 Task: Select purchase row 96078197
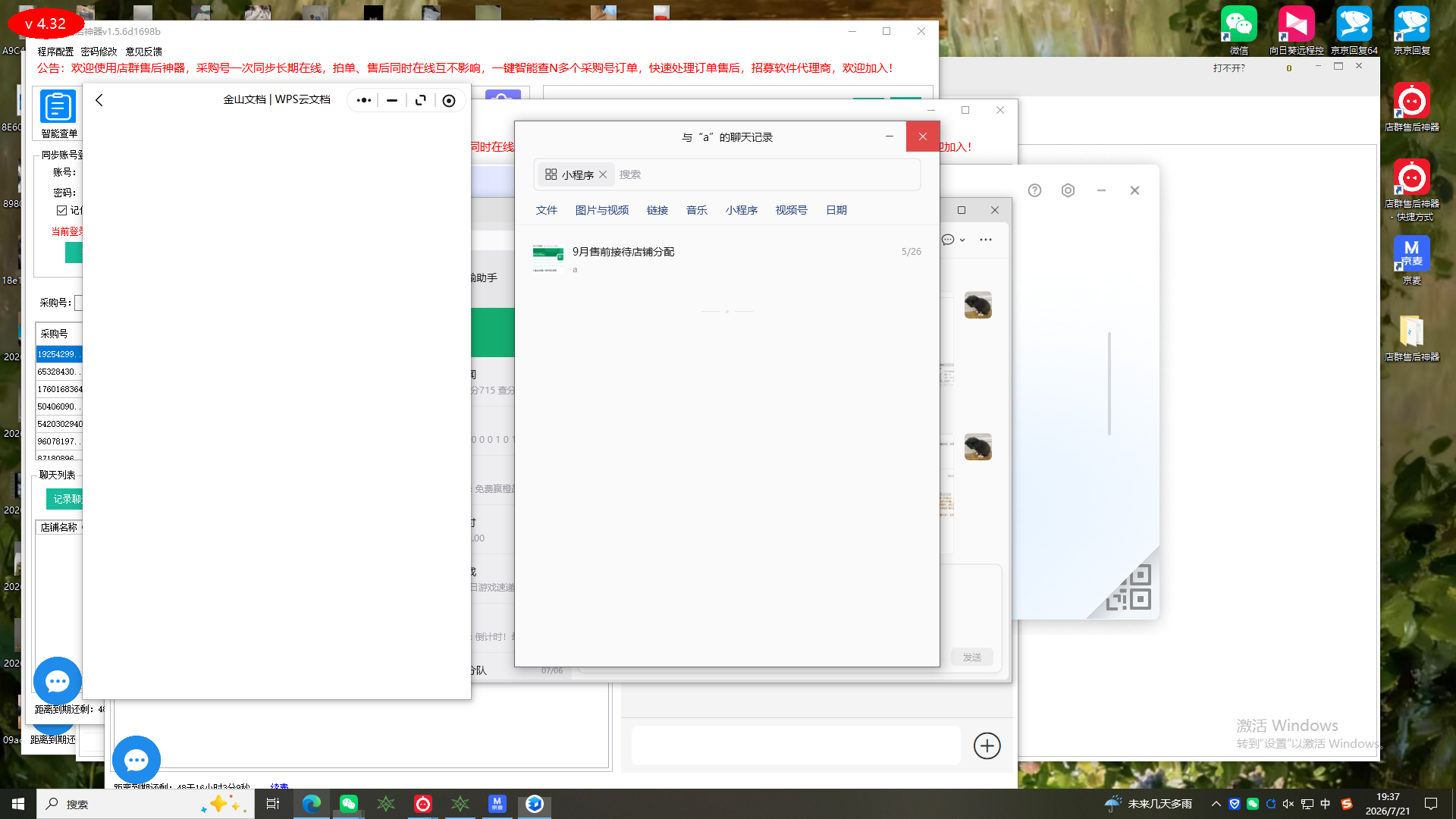coord(59,441)
